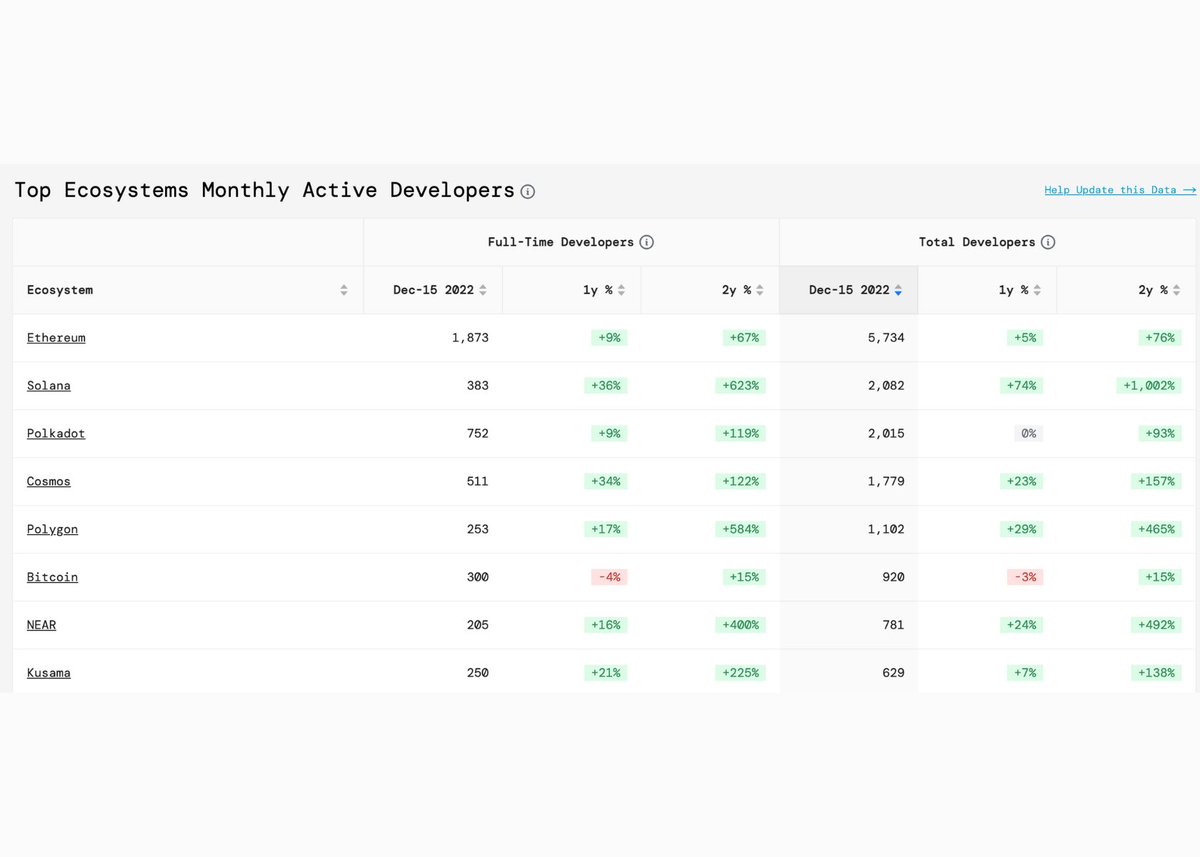Show info for Total Developers header

click(1048, 242)
